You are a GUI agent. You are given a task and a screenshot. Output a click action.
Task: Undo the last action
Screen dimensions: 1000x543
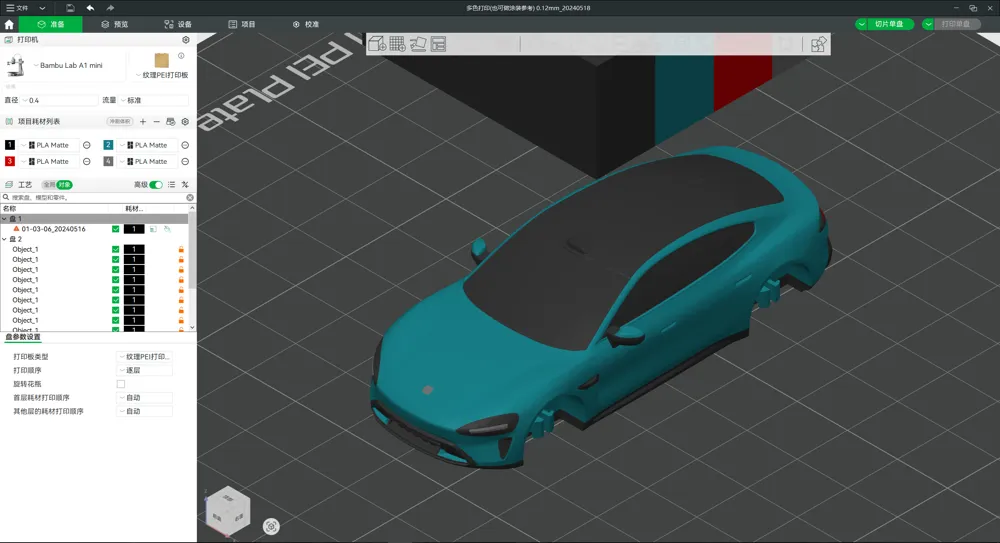(x=90, y=8)
